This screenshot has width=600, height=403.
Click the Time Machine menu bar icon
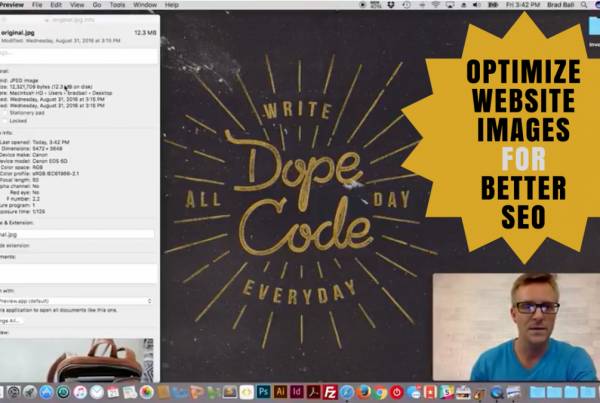(x=406, y=5)
